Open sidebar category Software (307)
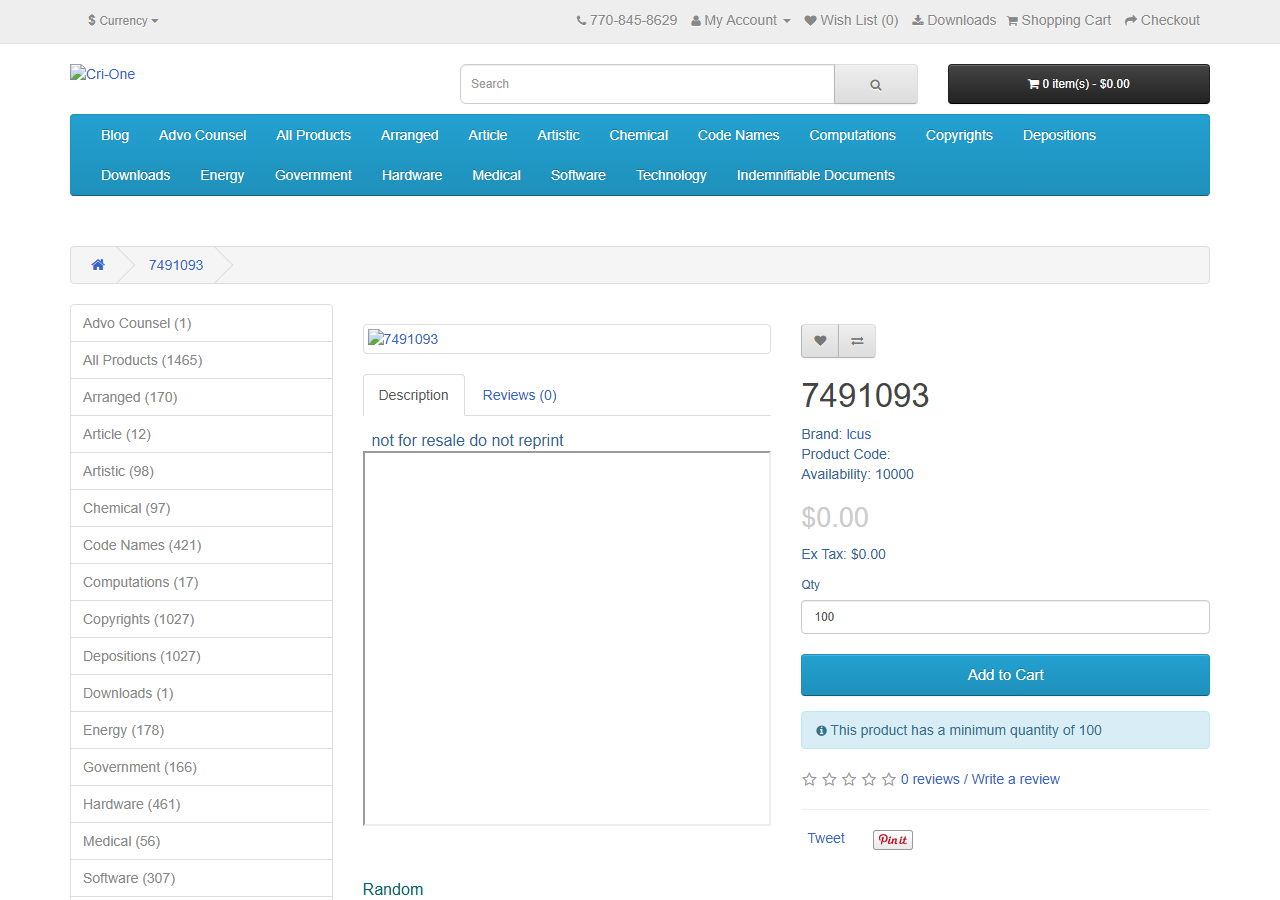Image resolution: width=1280 pixels, height=900 pixels. coord(201,878)
